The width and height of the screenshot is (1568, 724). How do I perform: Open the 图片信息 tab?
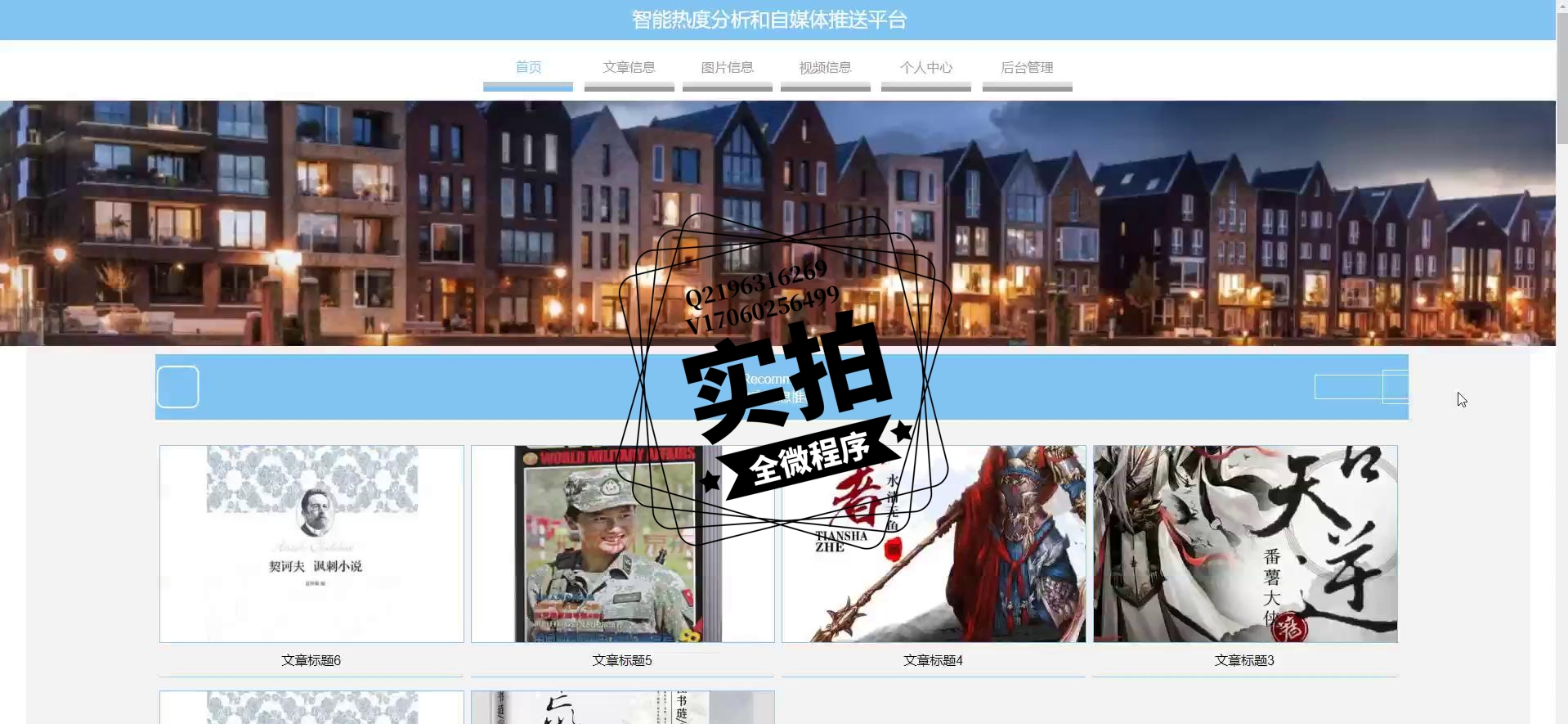[727, 68]
